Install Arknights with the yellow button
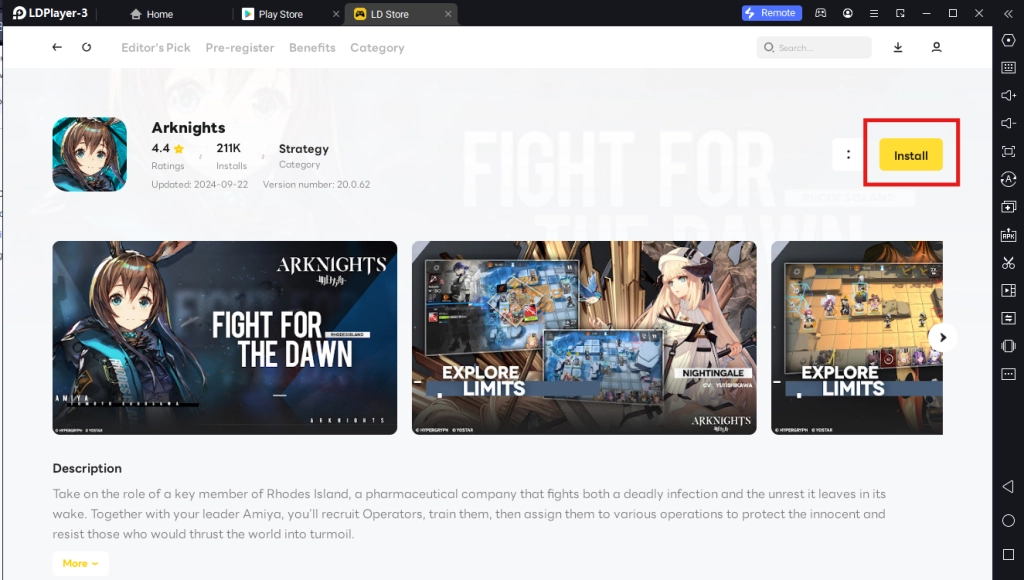The height and width of the screenshot is (580, 1024). point(910,155)
